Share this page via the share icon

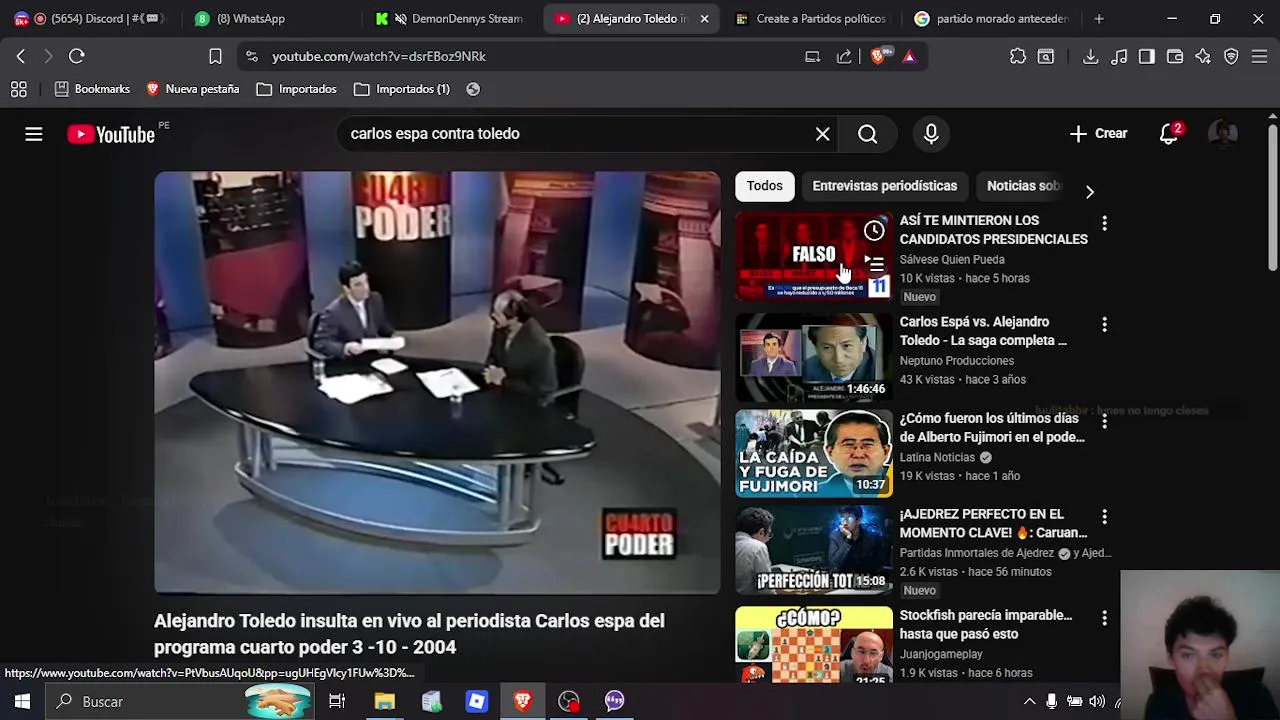pyautogui.click(x=844, y=57)
